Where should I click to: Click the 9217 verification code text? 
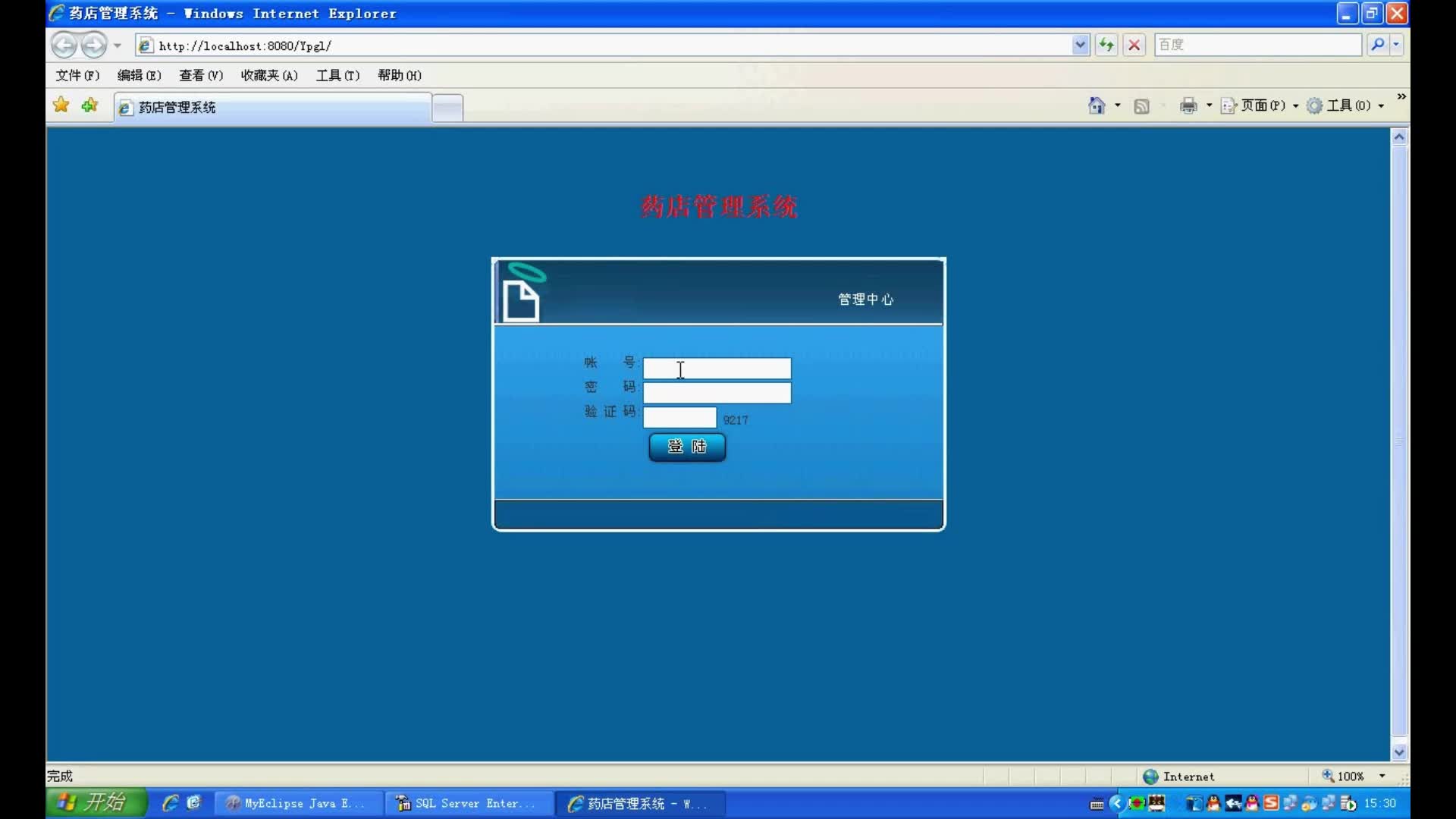736,420
